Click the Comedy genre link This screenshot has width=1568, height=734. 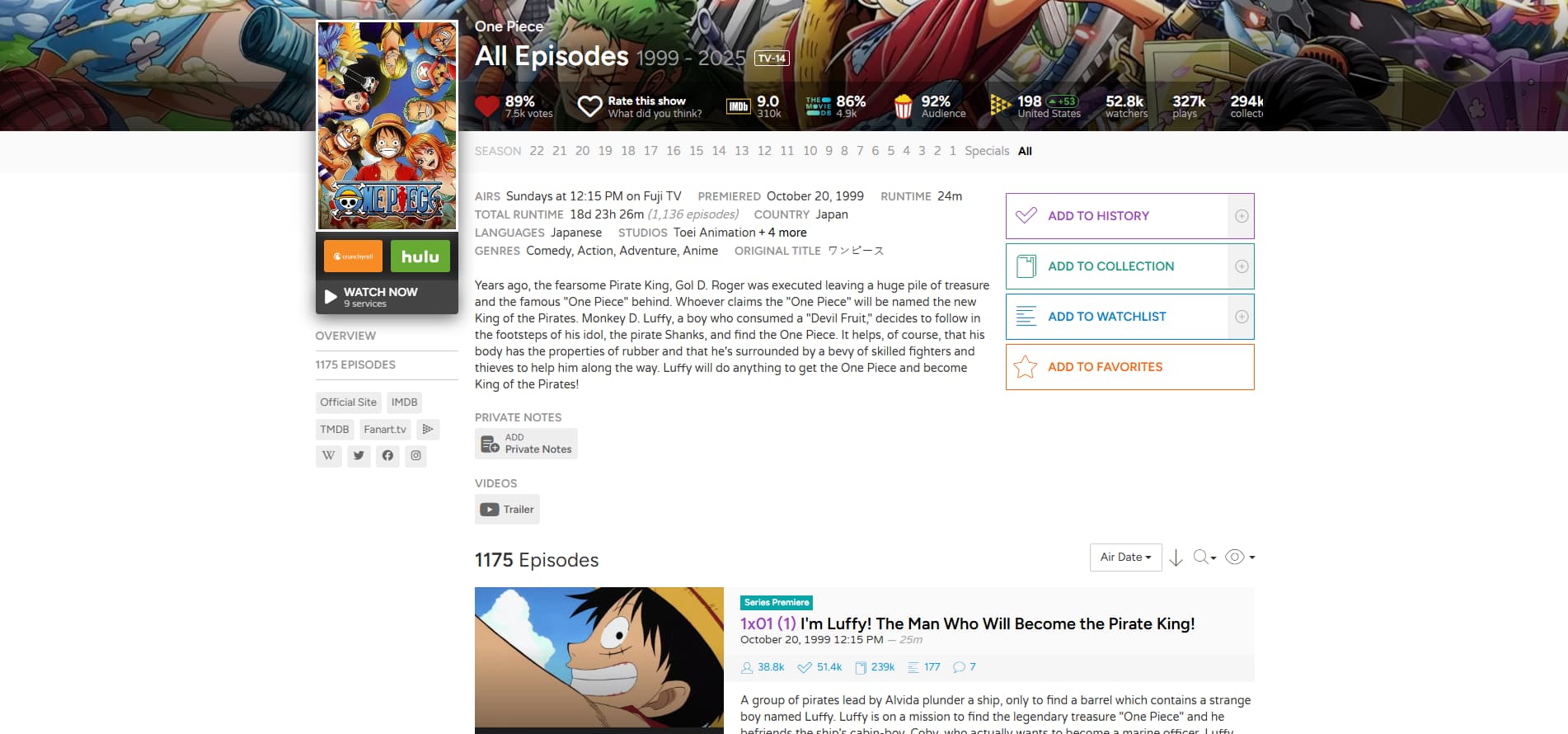(549, 251)
